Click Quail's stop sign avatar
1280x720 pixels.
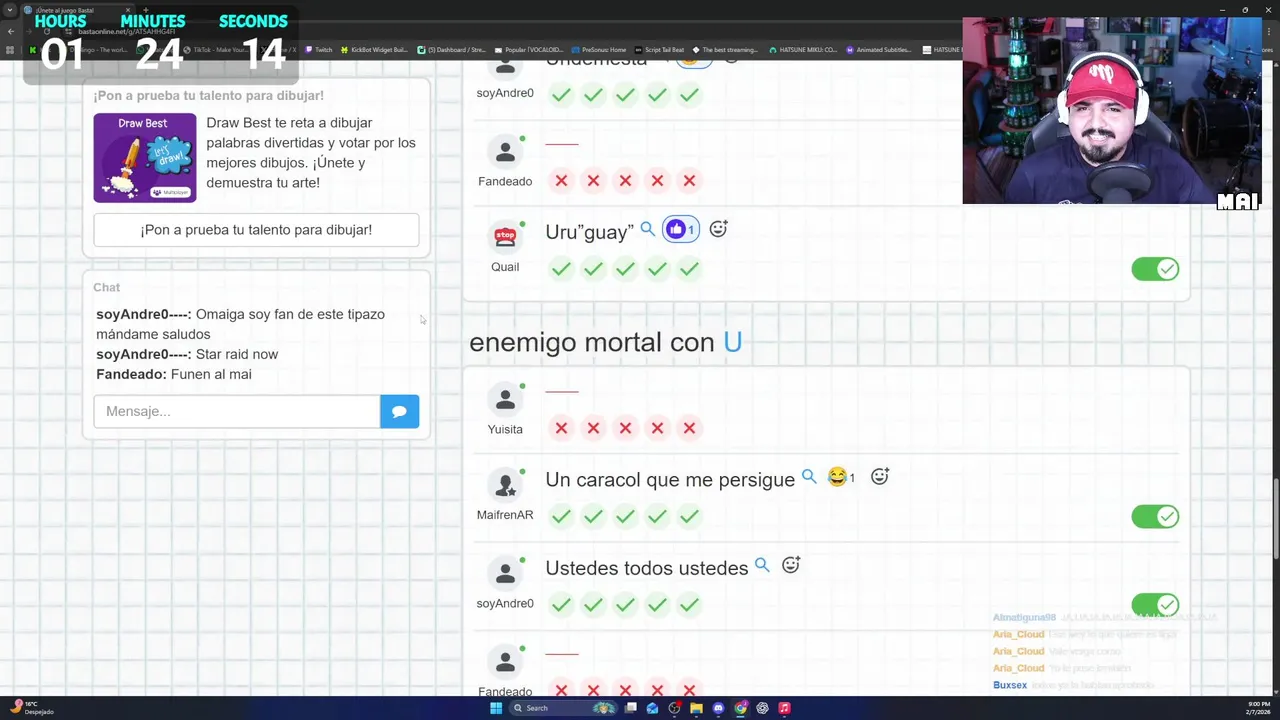pyautogui.click(x=505, y=237)
